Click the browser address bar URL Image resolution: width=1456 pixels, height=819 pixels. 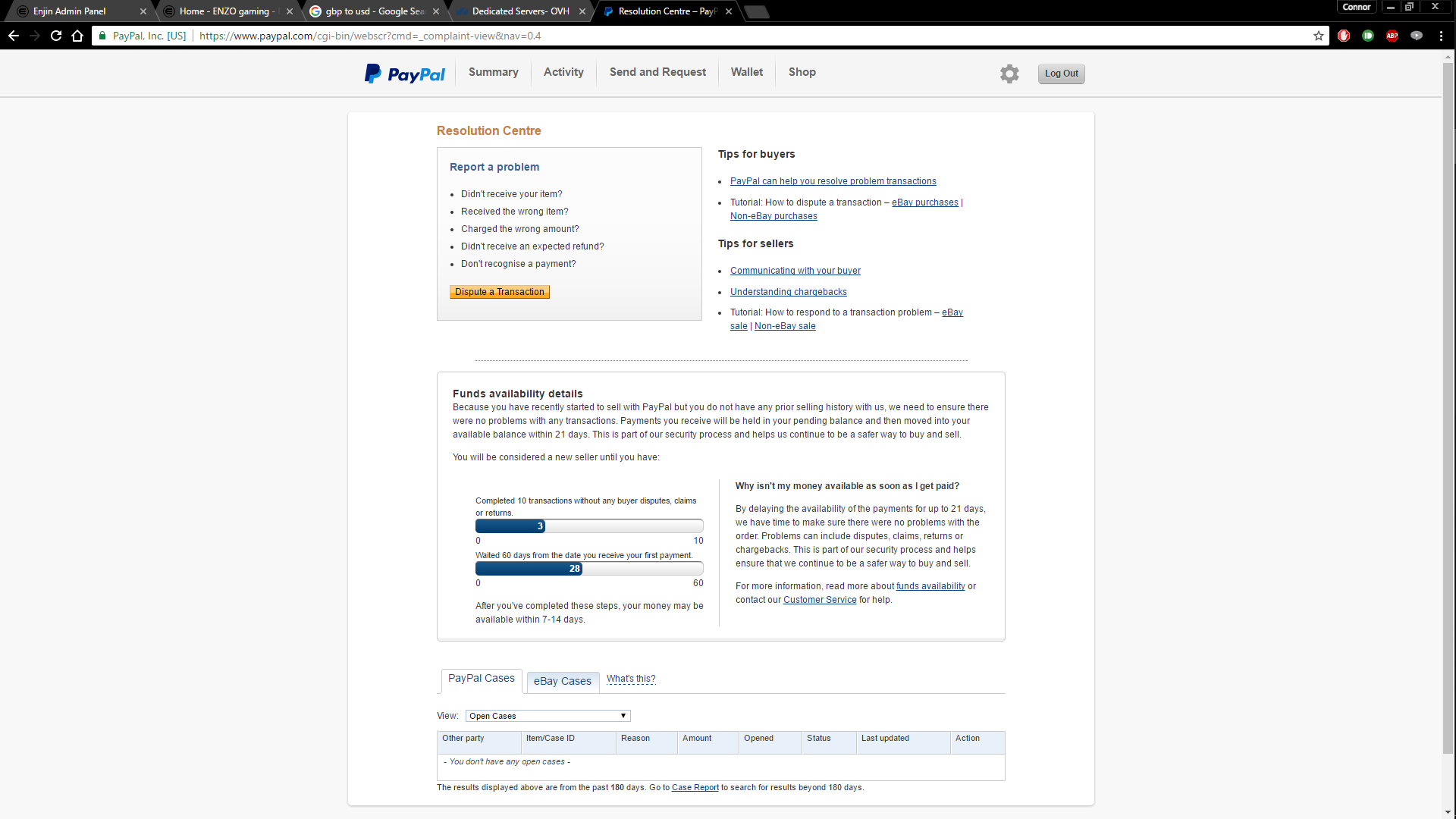370,36
